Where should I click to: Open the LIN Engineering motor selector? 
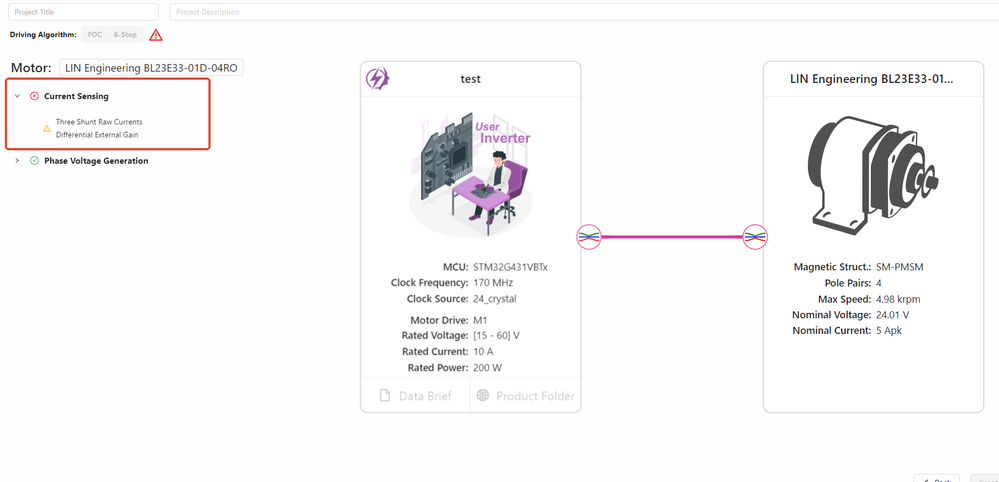151,67
